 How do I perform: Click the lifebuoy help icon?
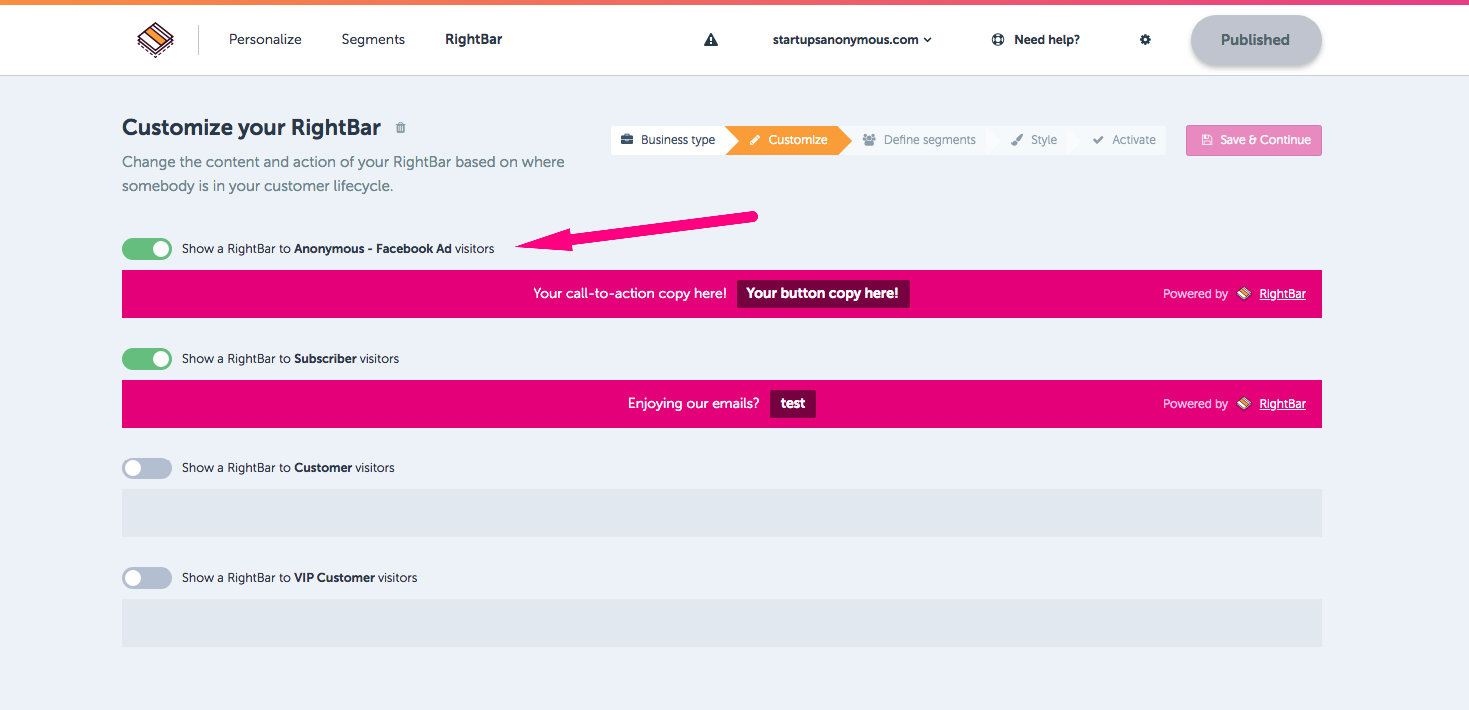tap(997, 40)
